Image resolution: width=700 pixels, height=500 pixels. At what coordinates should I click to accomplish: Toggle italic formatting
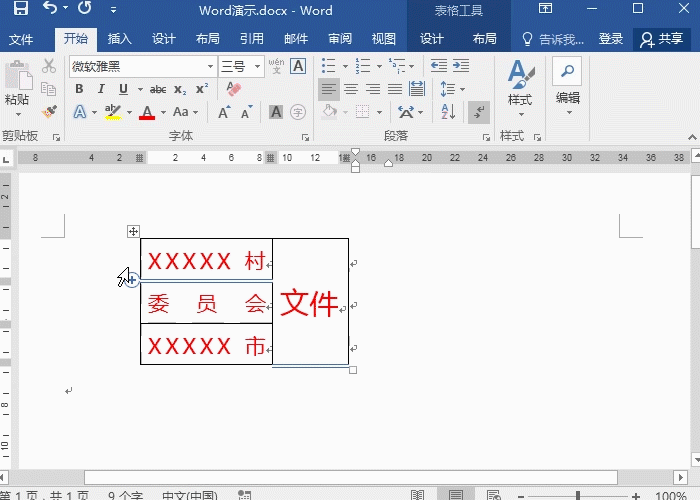[x=101, y=89]
